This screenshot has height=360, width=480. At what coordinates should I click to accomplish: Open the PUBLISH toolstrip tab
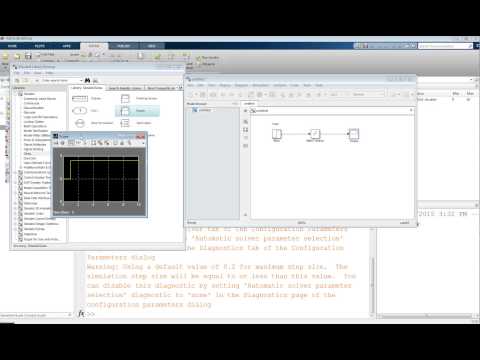point(124,46)
